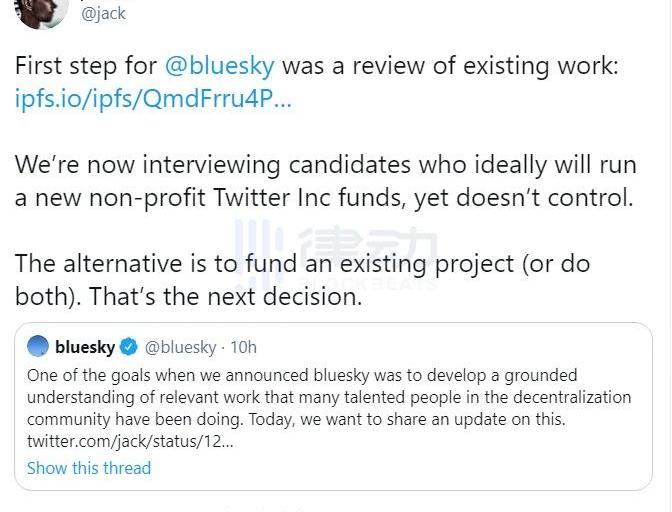Open the 10h timestamp of quoted tweet
Image resolution: width=672 pixels, height=512 pixels.
pos(243,347)
